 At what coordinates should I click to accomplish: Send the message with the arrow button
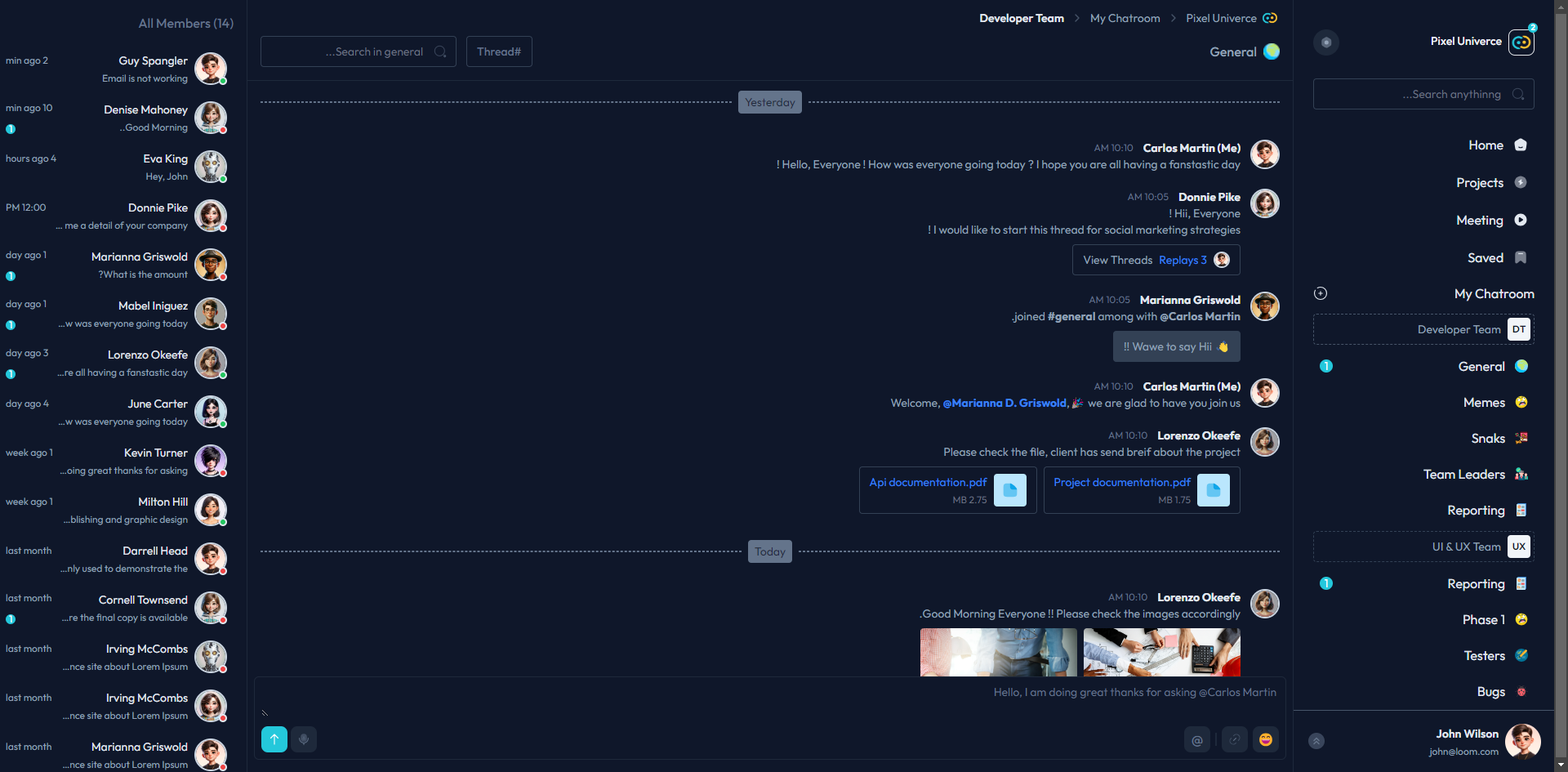(x=274, y=739)
